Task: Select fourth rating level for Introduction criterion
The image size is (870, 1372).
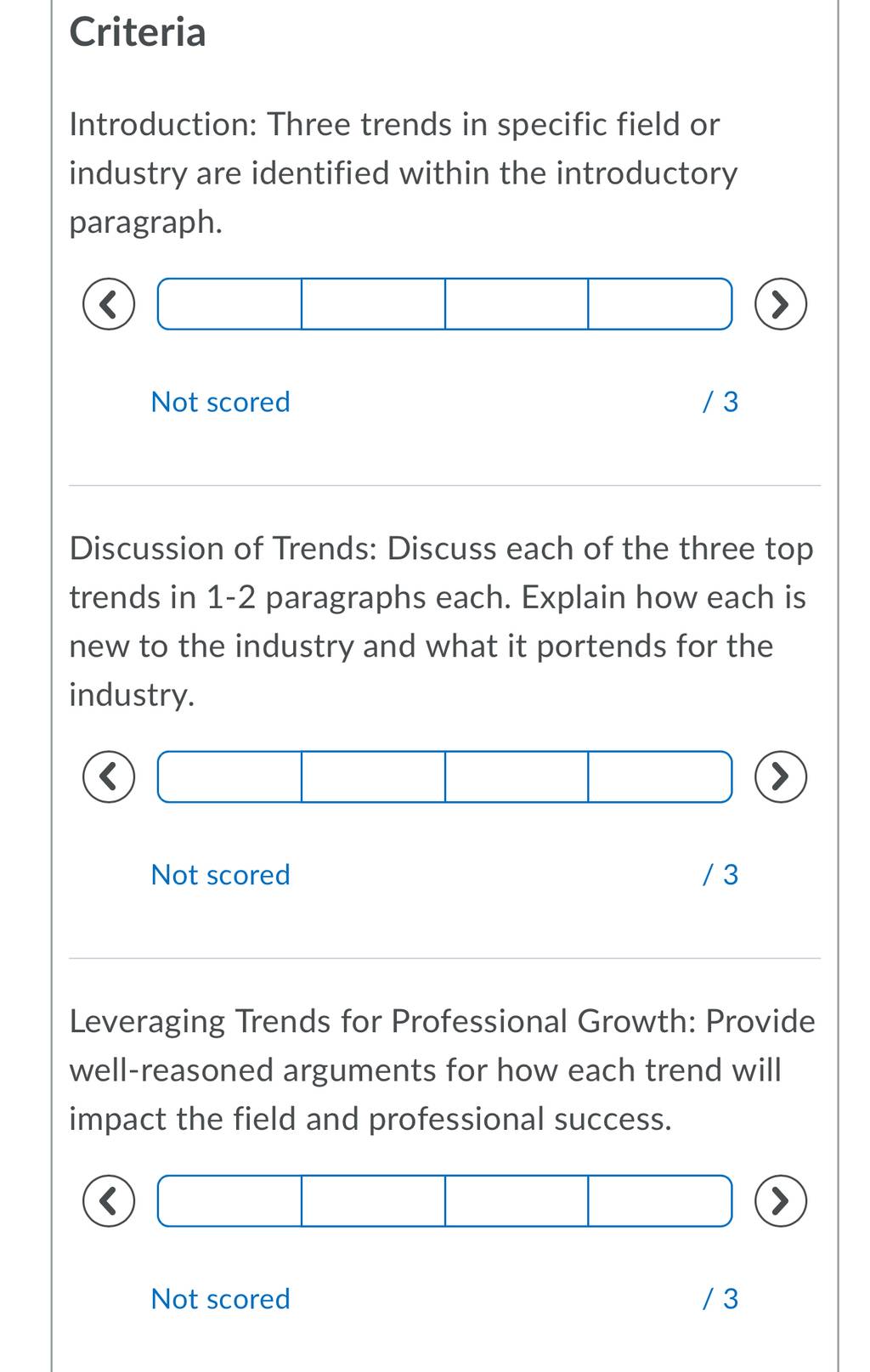Action: (660, 304)
